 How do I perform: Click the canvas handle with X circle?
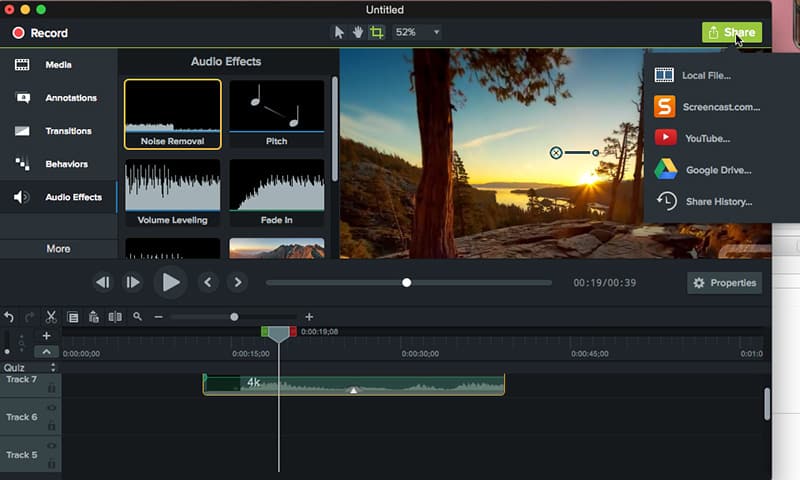coord(556,153)
